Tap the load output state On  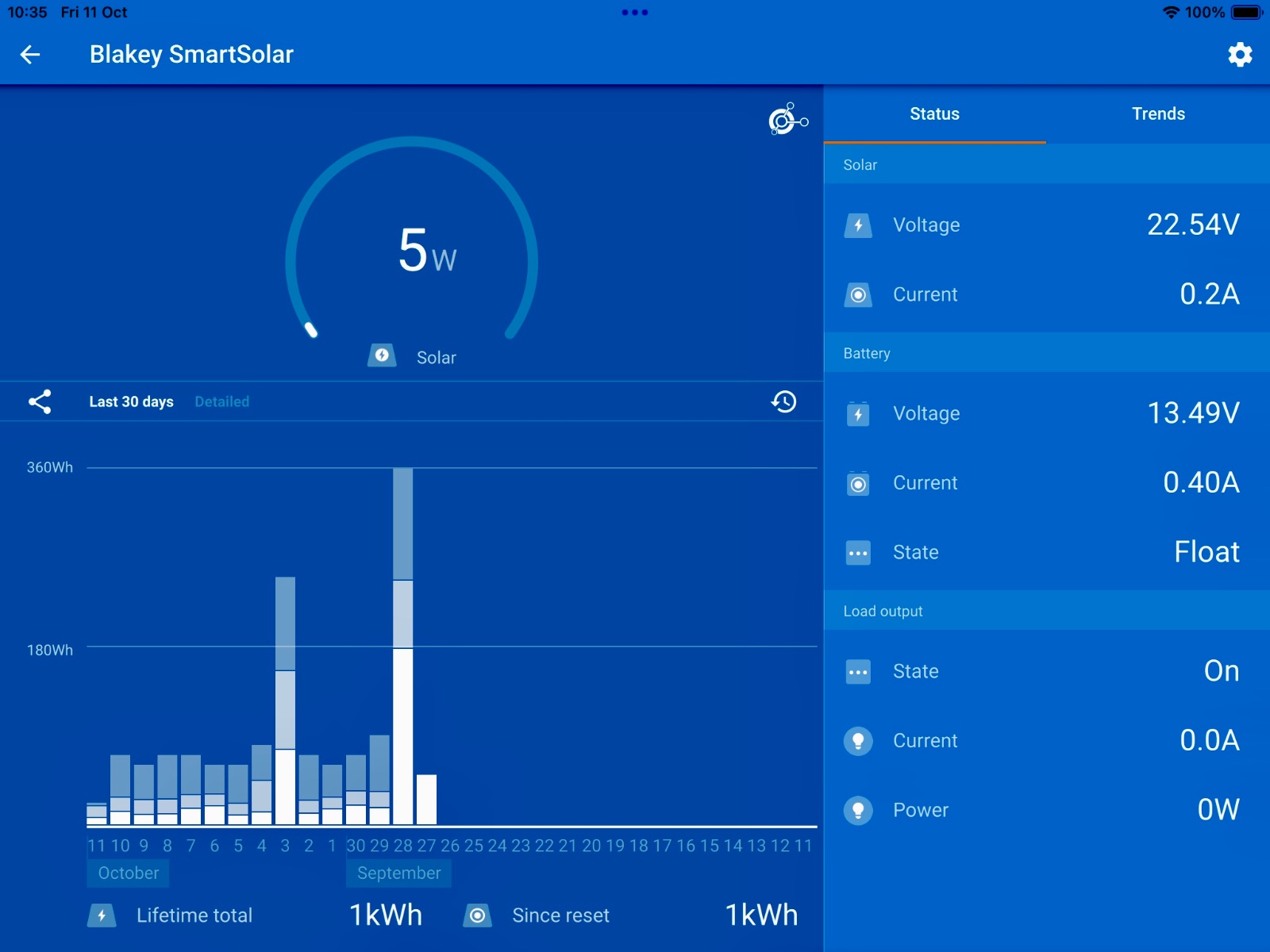click(1222, 671)
